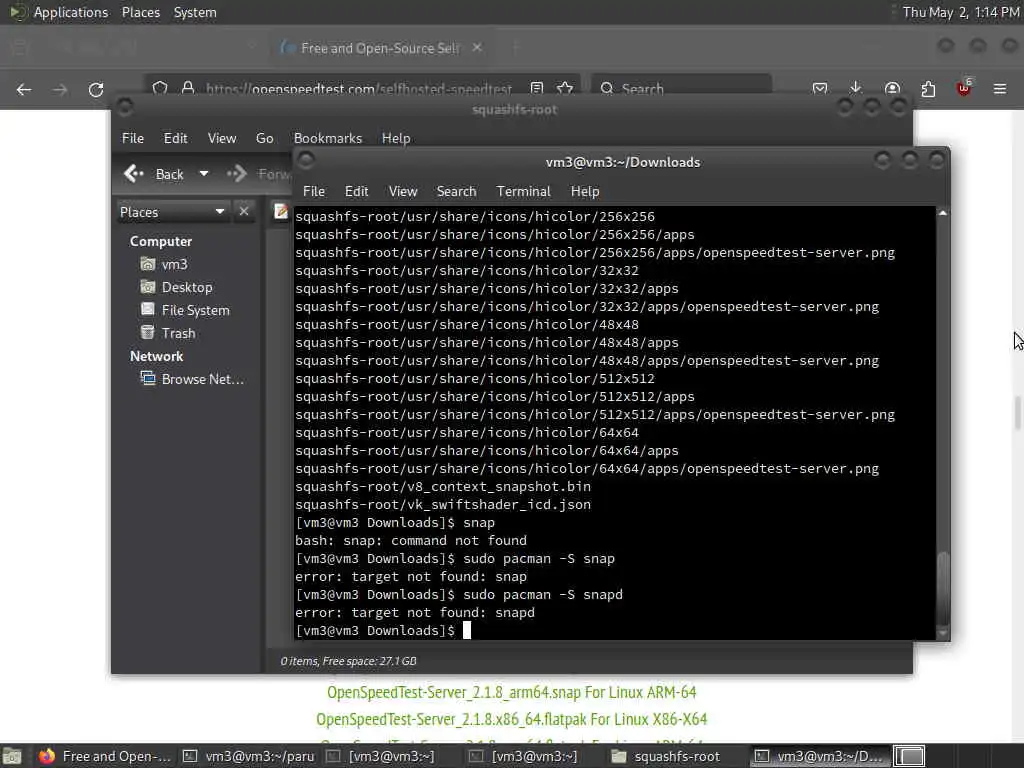Viewport: 1024px width, 768px height.
Task: Open the OpenSpeedTest-Server x86_64.flatpak download link
Action: (x=511, y=720)
